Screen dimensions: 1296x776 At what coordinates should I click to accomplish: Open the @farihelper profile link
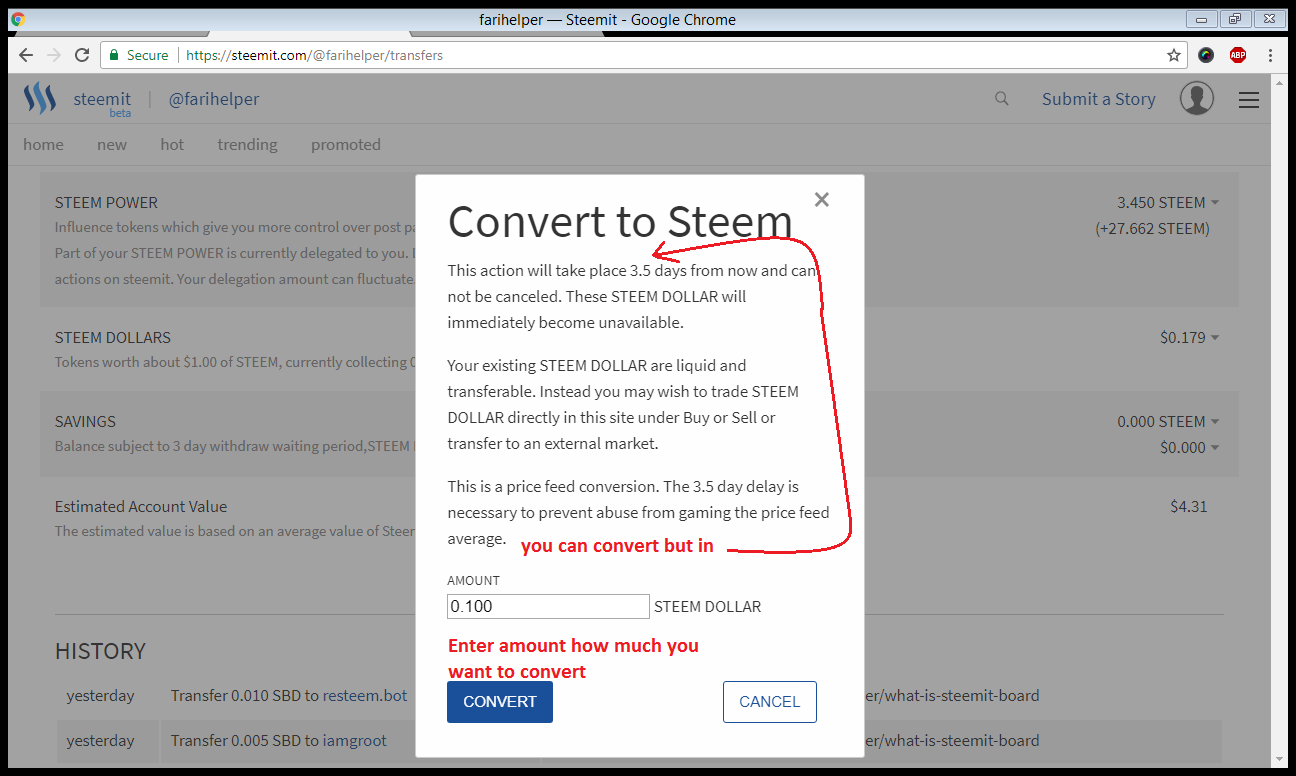coord(214,99)
